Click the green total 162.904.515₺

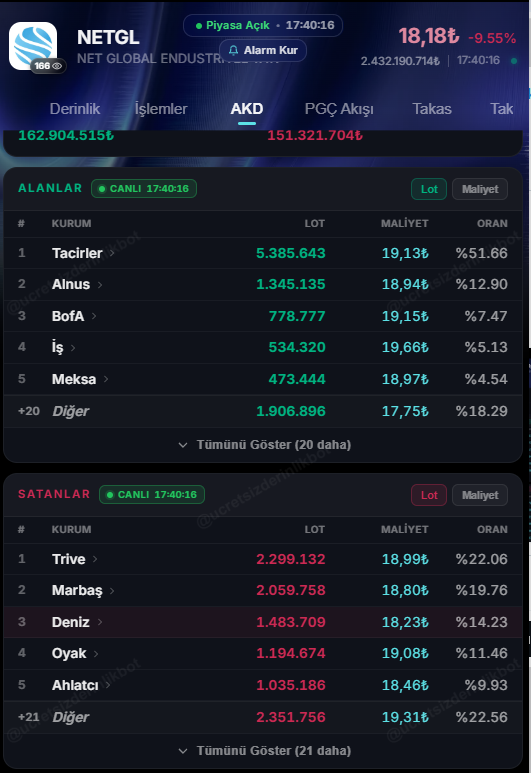click(x=66, y=136)
